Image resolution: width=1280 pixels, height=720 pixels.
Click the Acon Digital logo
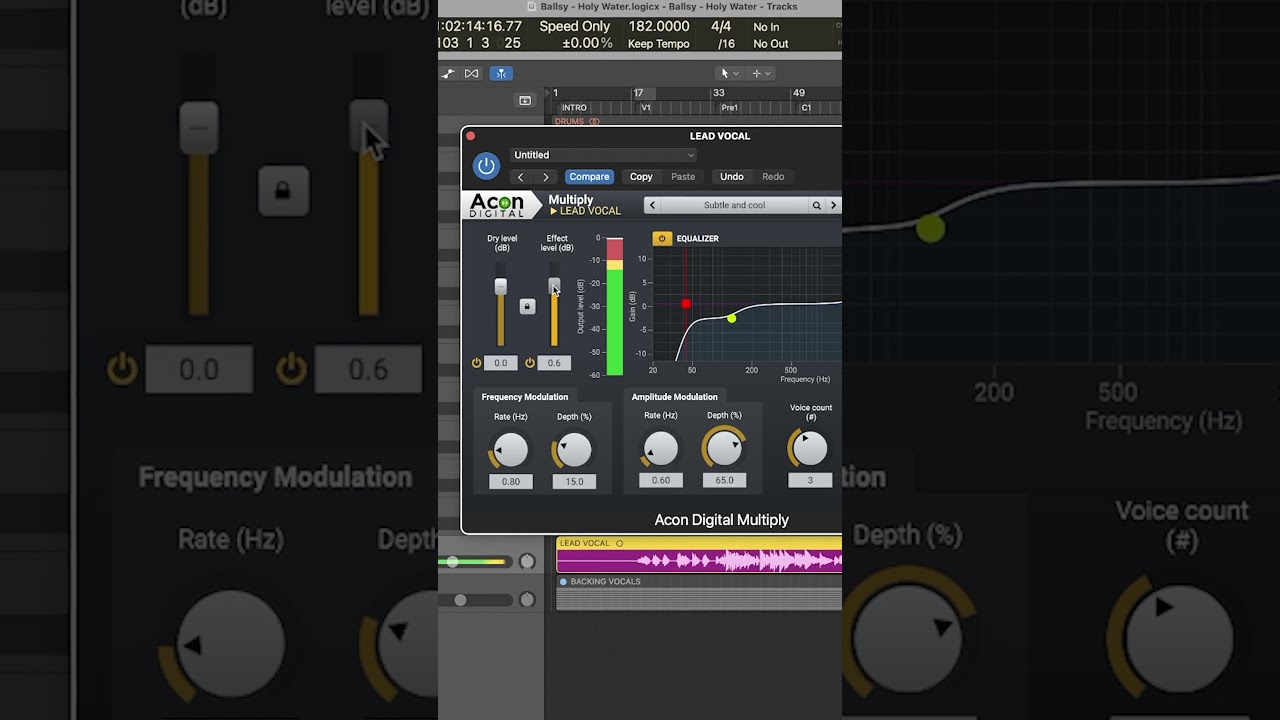pyautogui.click(x=497, y=205)
